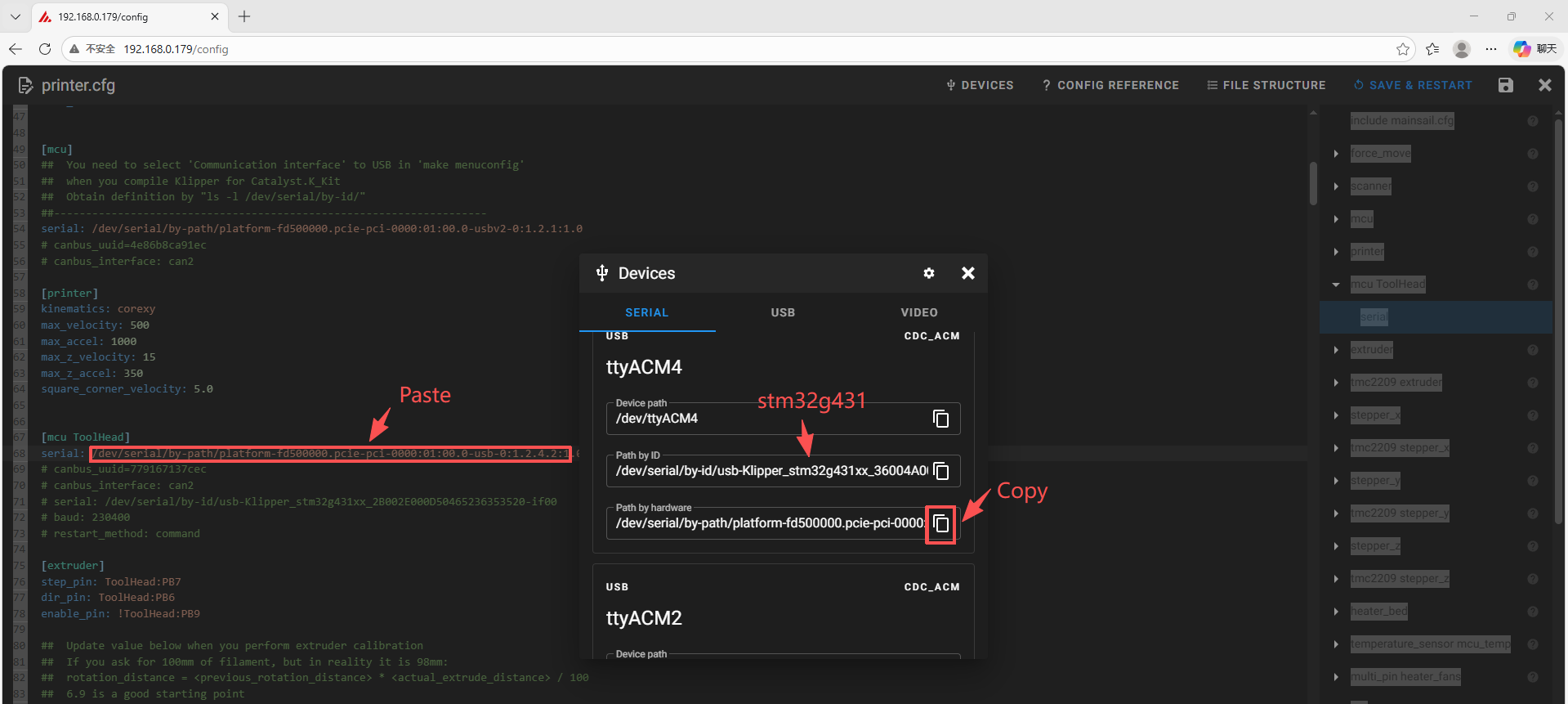This screenshot has width=1568, height=704.
Task: Select the SERIAL tab
Action: click(646, 312)
